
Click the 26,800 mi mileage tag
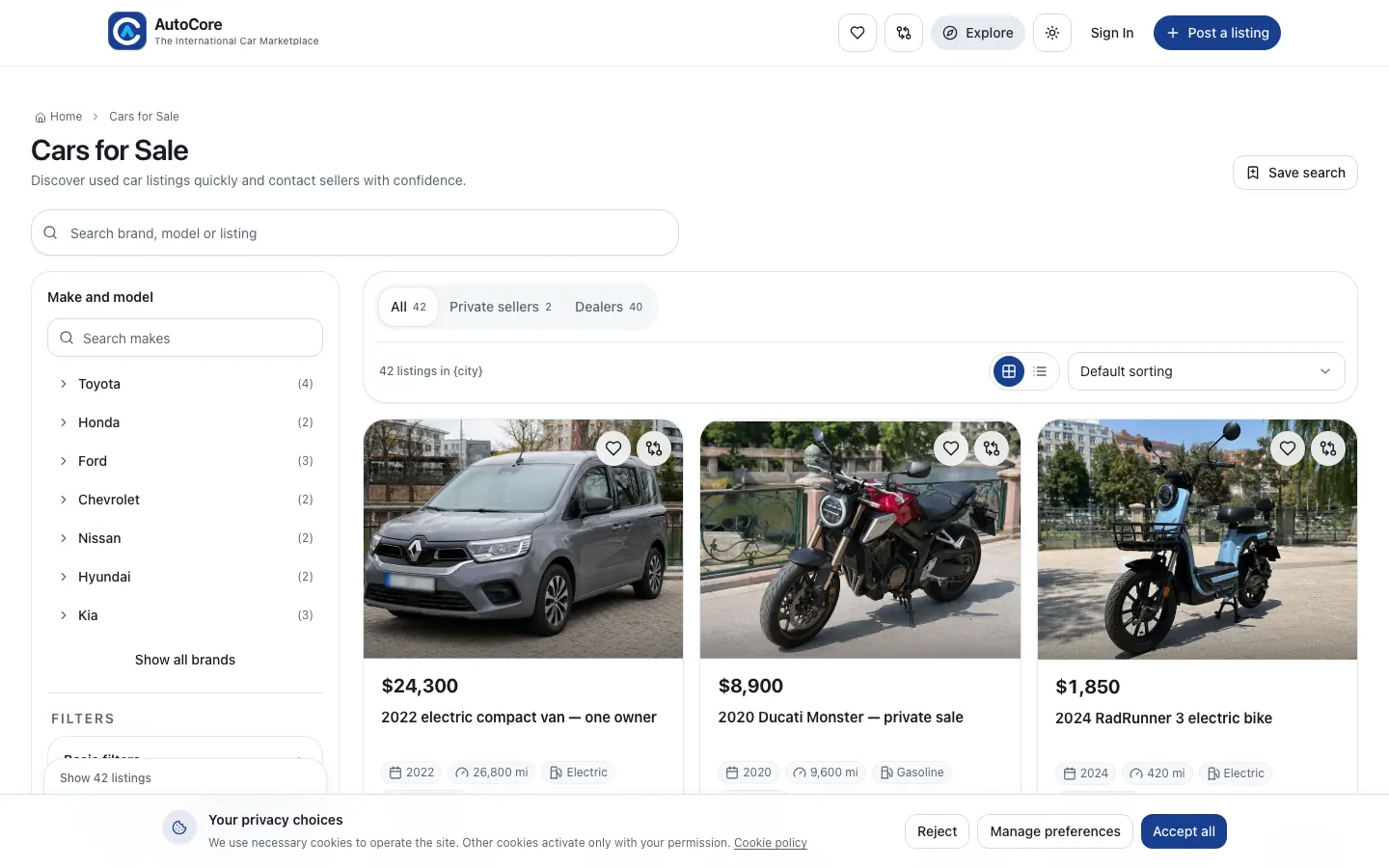coord(492,773)
